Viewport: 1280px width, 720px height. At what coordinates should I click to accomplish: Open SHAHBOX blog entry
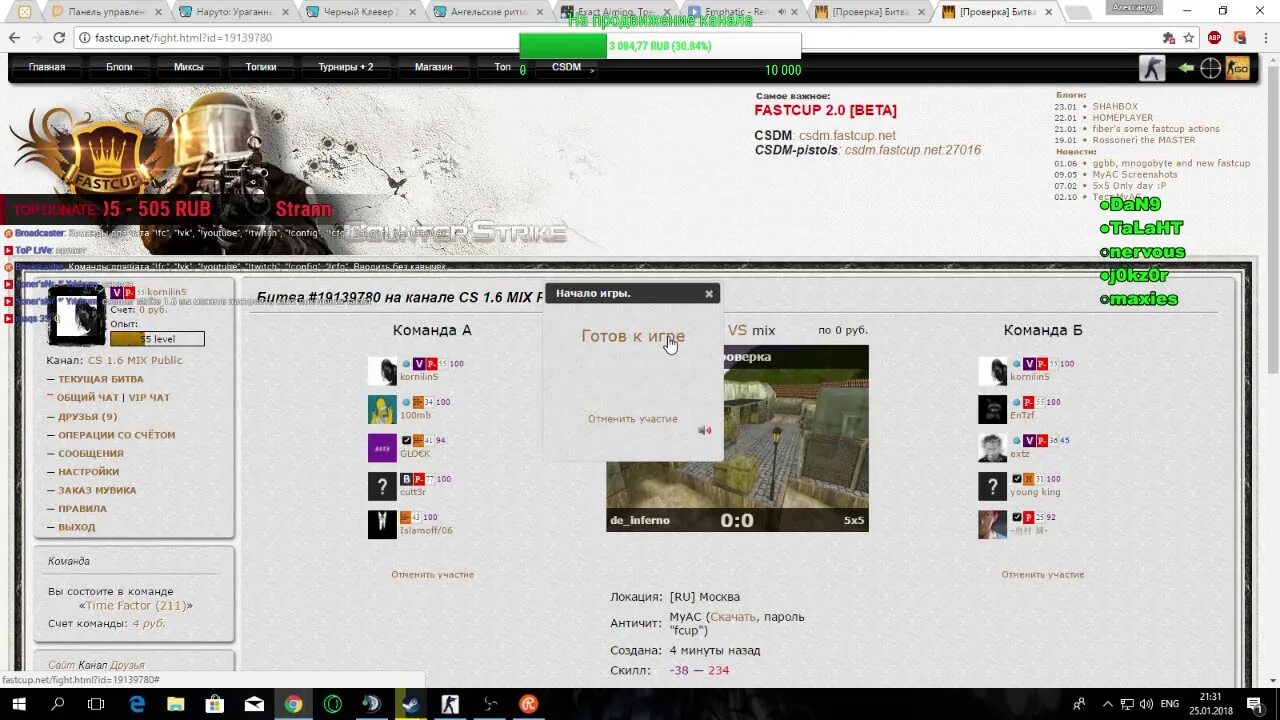pos(1115,106)
